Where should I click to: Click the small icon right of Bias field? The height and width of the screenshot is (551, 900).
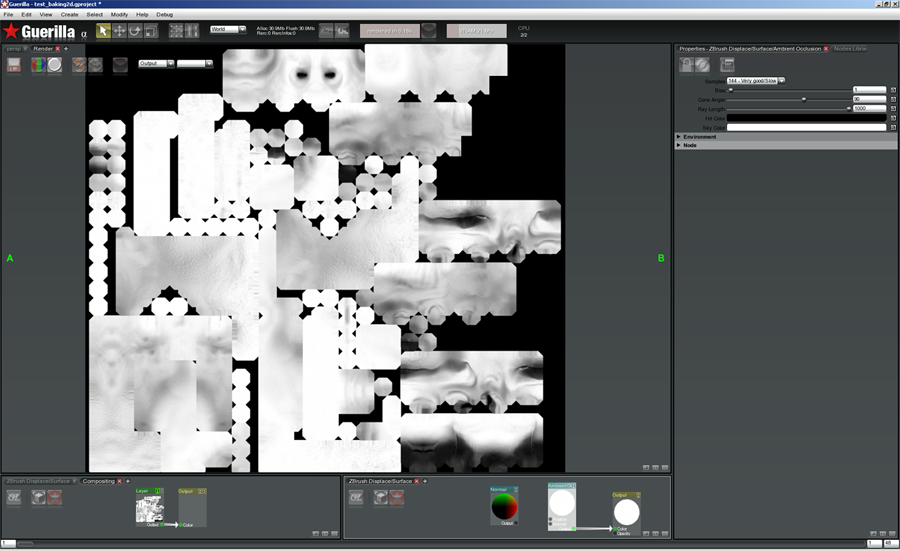(x=893, y=90)
